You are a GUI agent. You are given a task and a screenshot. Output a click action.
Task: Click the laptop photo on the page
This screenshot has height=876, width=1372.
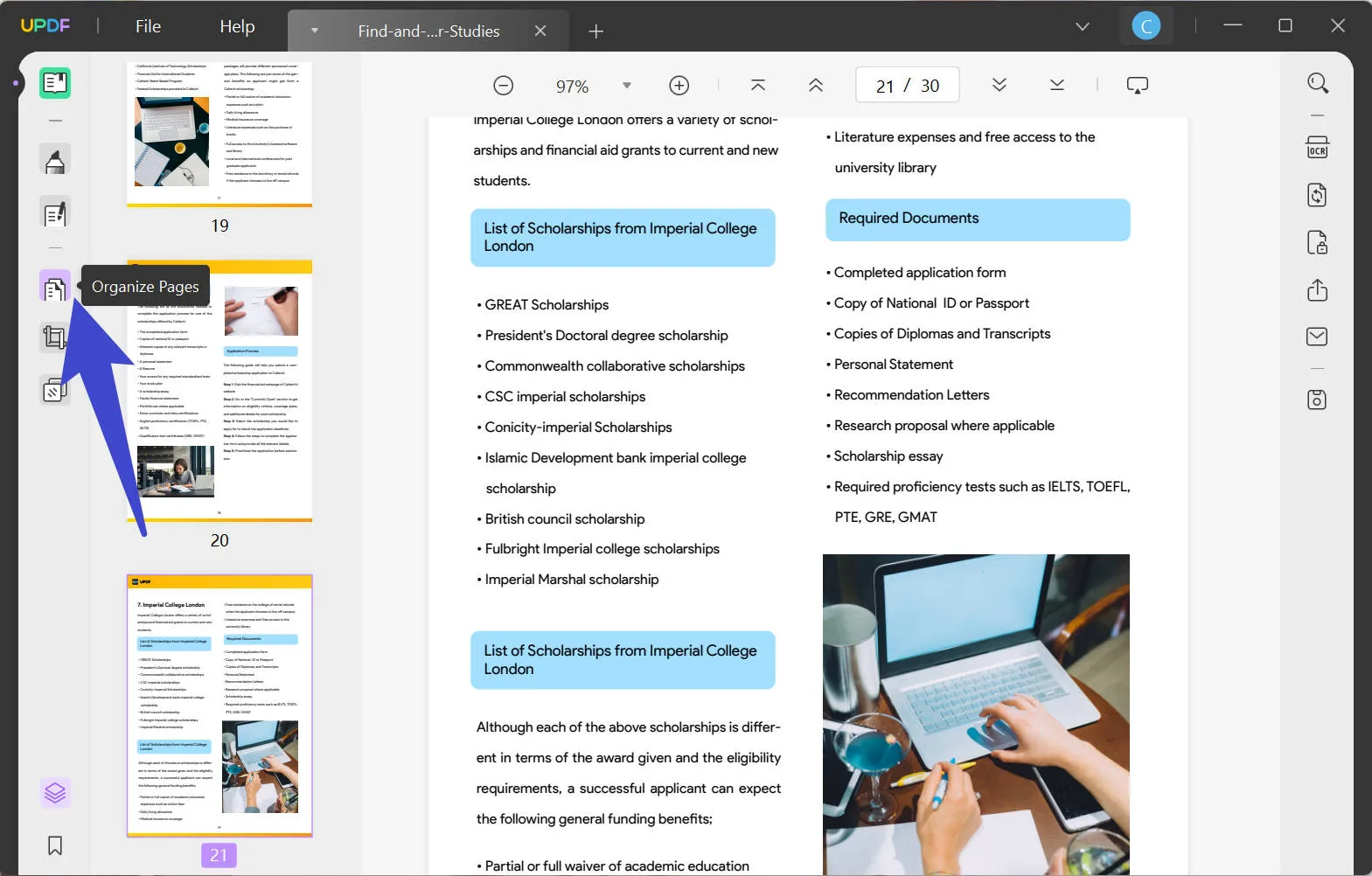976,714
